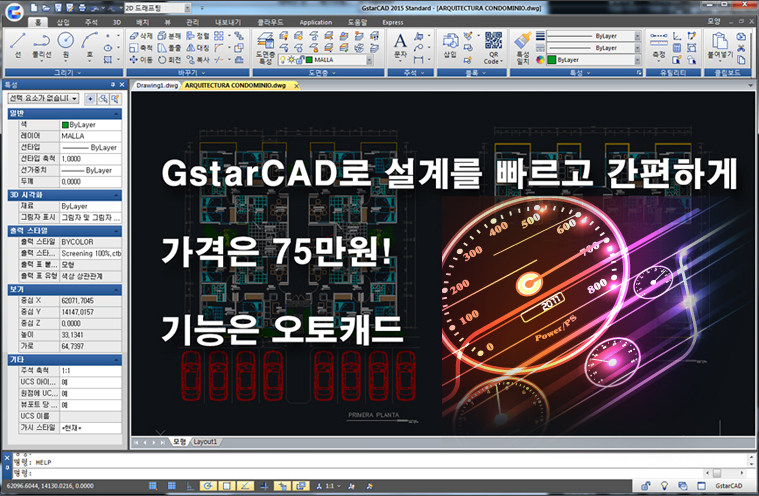Toggle Object snap tracking in status bar
The image size is (759, 496).
coord(245,486)
